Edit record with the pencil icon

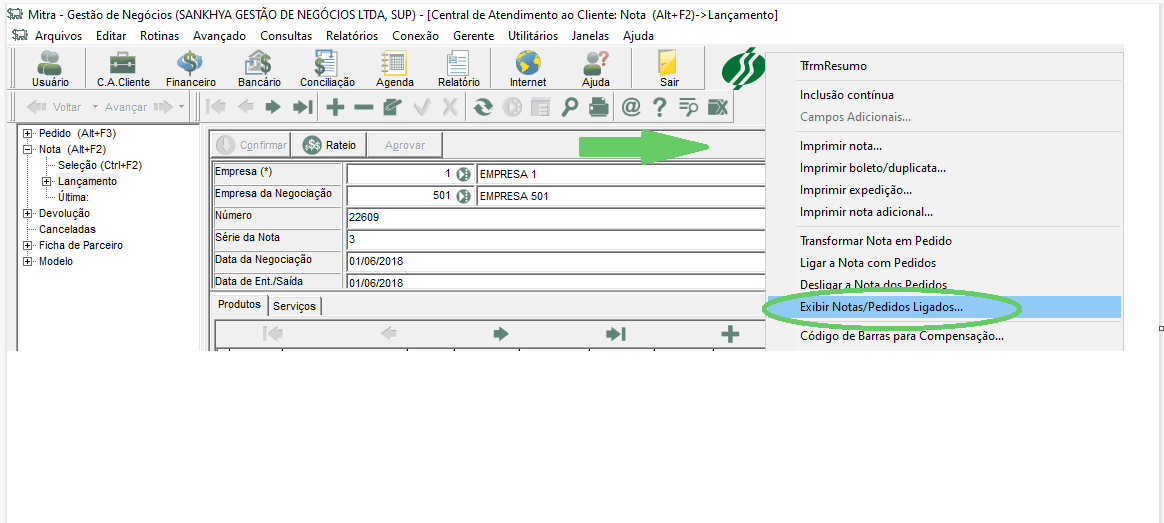392,108
